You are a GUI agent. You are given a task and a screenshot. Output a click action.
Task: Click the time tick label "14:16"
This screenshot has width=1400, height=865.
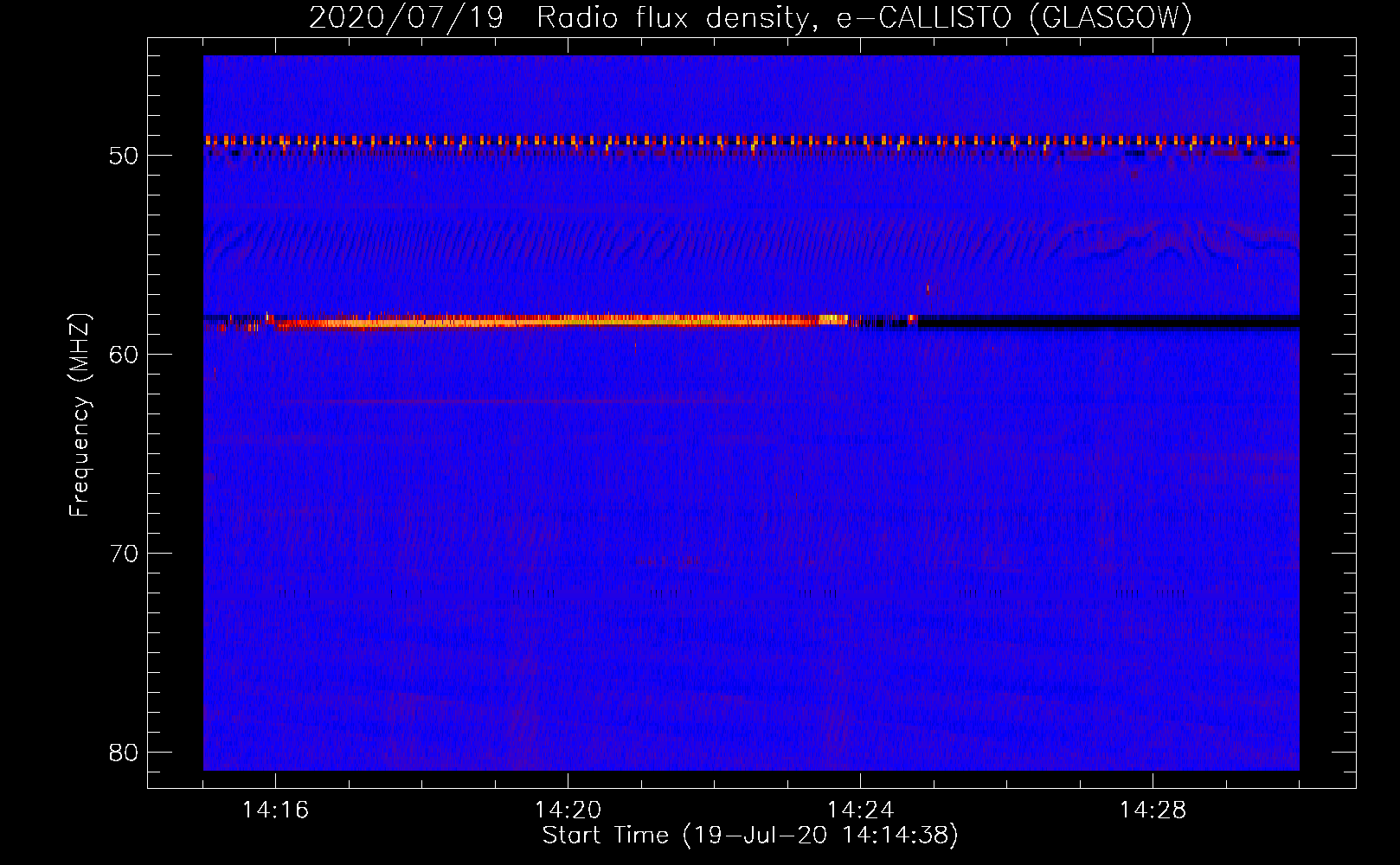[x=275, y=811]
